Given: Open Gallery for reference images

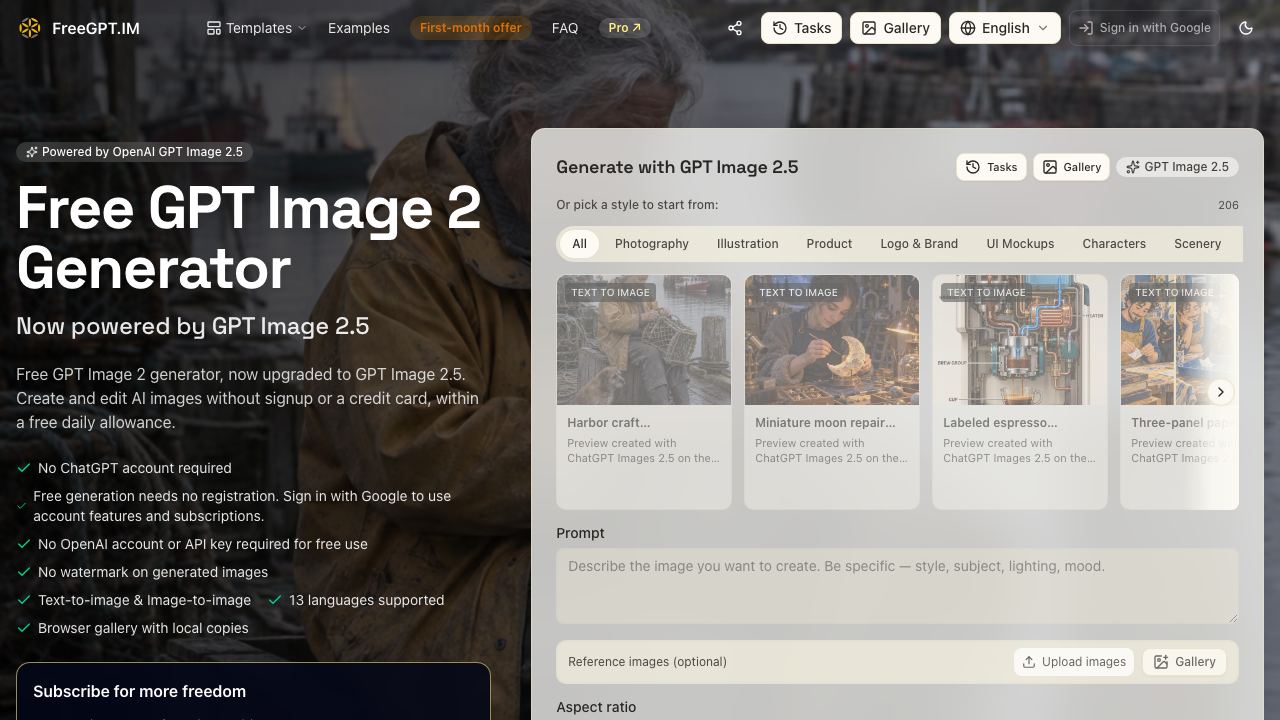Looking at the screenshot, I should pyautogui.click(x=1185, y=662).
